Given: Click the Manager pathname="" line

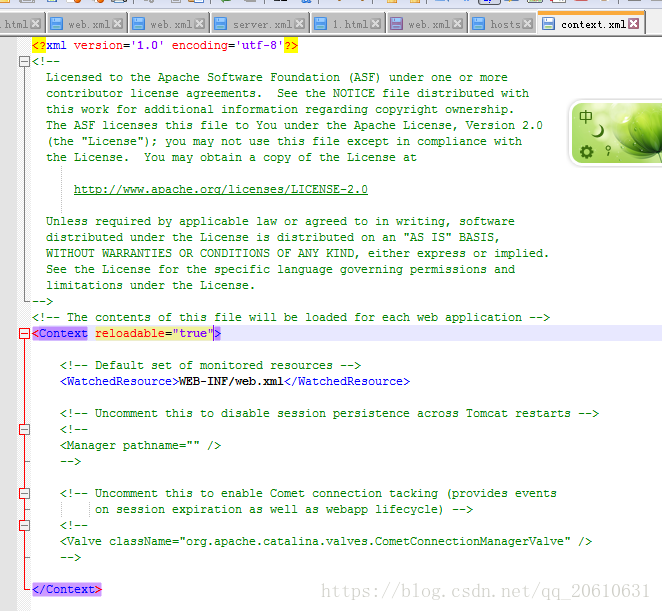Looking at the screenshot, I should point(141,445).
